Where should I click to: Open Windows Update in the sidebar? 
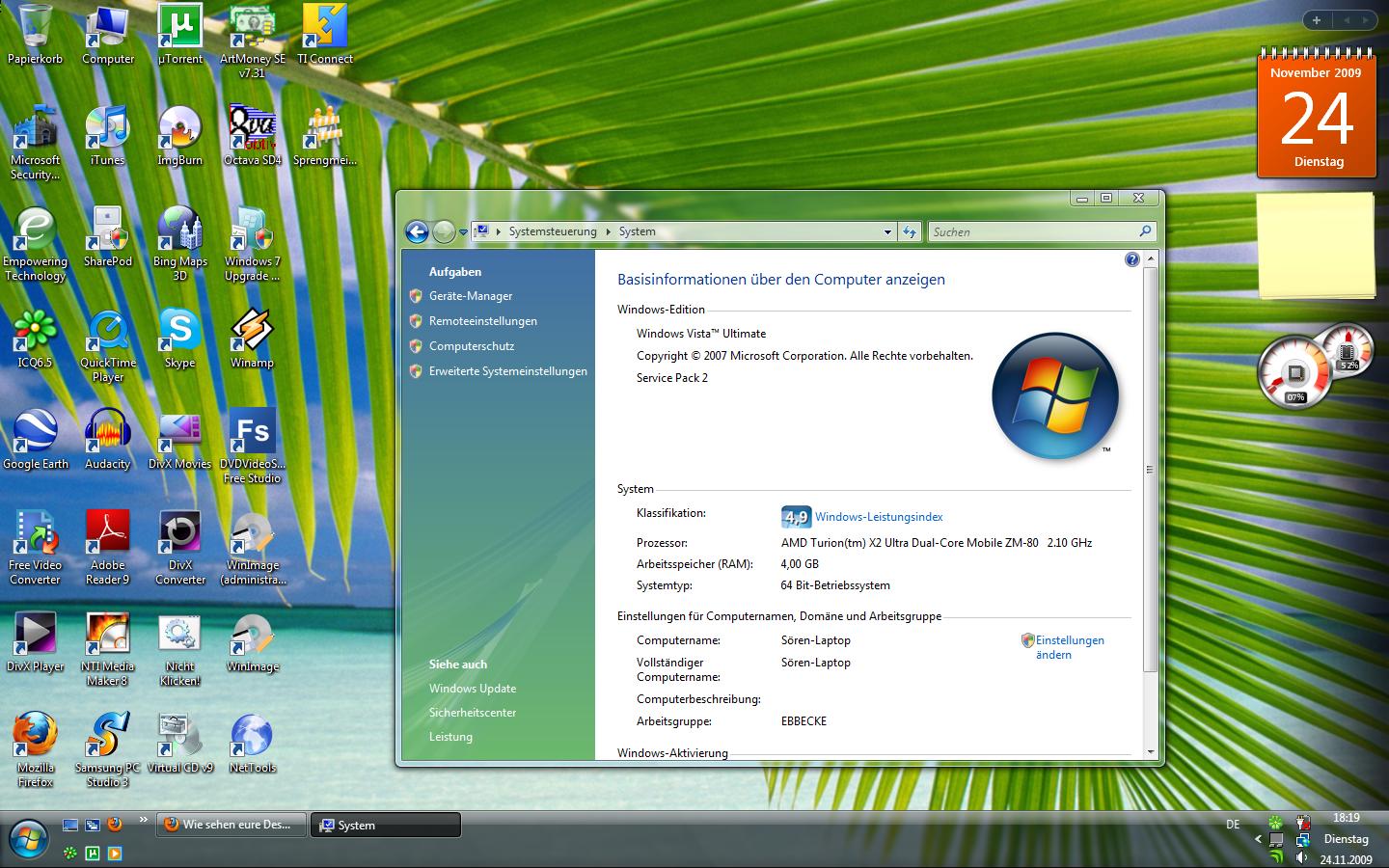473,689
